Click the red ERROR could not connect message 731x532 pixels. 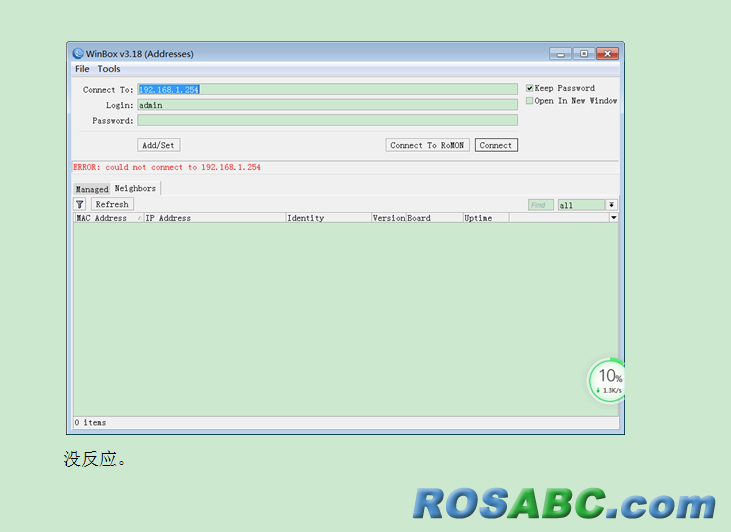click(x=167, y=167)
